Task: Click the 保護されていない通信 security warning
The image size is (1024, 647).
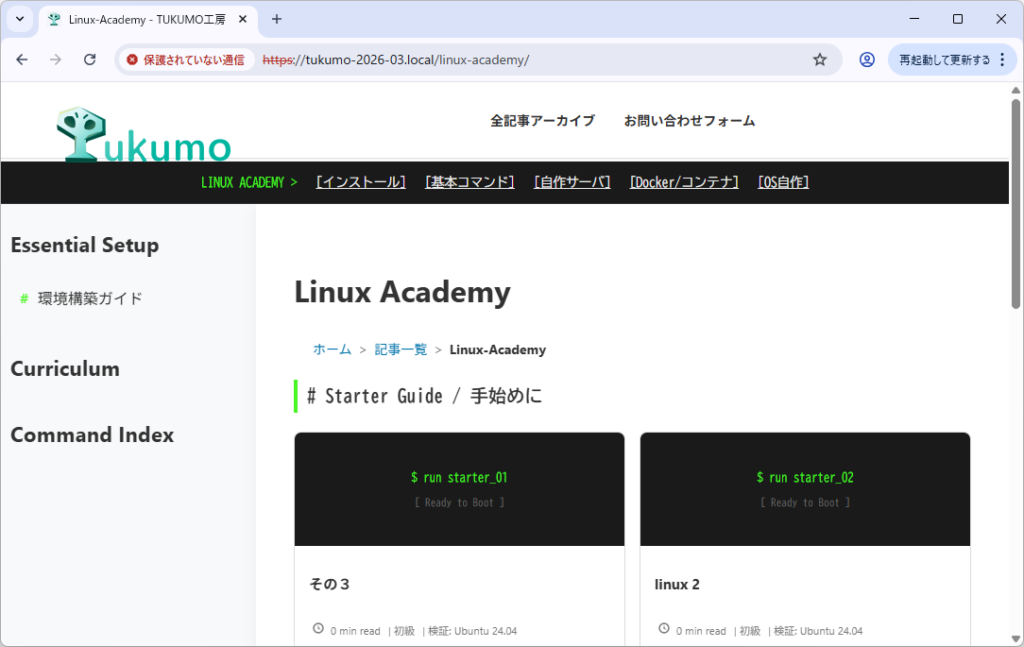Action: [x=185, y=60]
